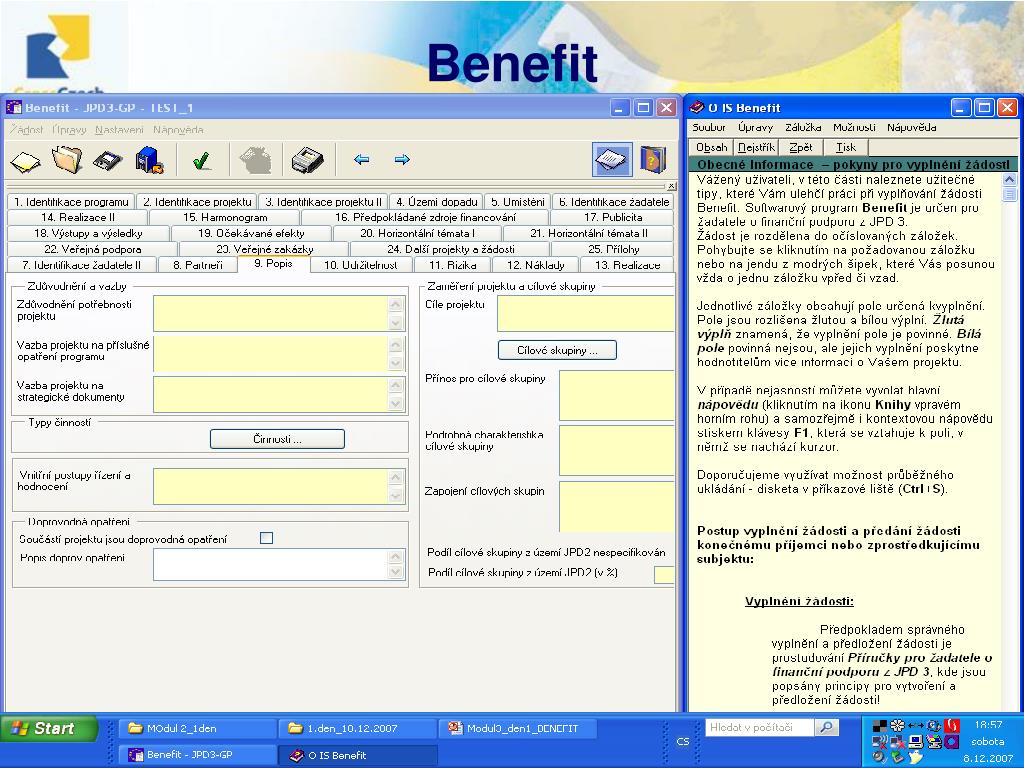
Task: Click the Rejstřík button in help window
Action: pyautogui.click(x=756, y=148)
